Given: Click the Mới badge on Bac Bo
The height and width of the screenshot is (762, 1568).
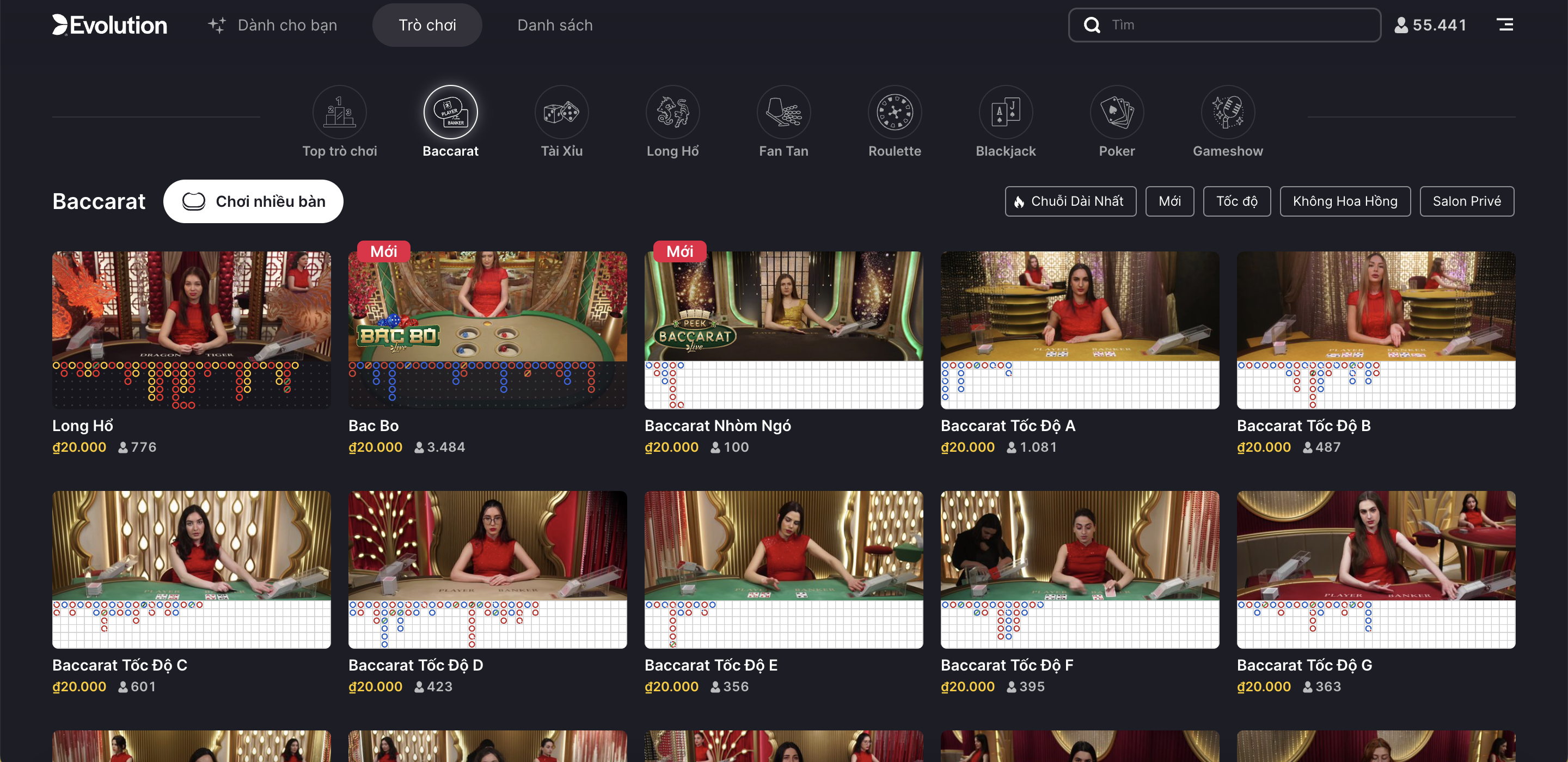Looking at the screenshot, I should click(383, 251).
